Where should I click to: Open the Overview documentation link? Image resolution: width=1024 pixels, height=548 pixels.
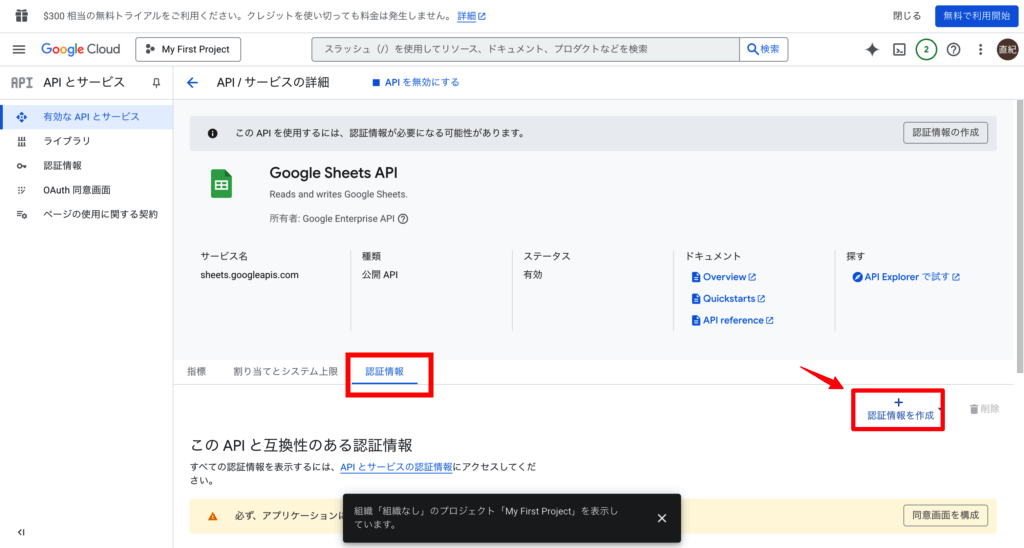[x=723, y=277]
